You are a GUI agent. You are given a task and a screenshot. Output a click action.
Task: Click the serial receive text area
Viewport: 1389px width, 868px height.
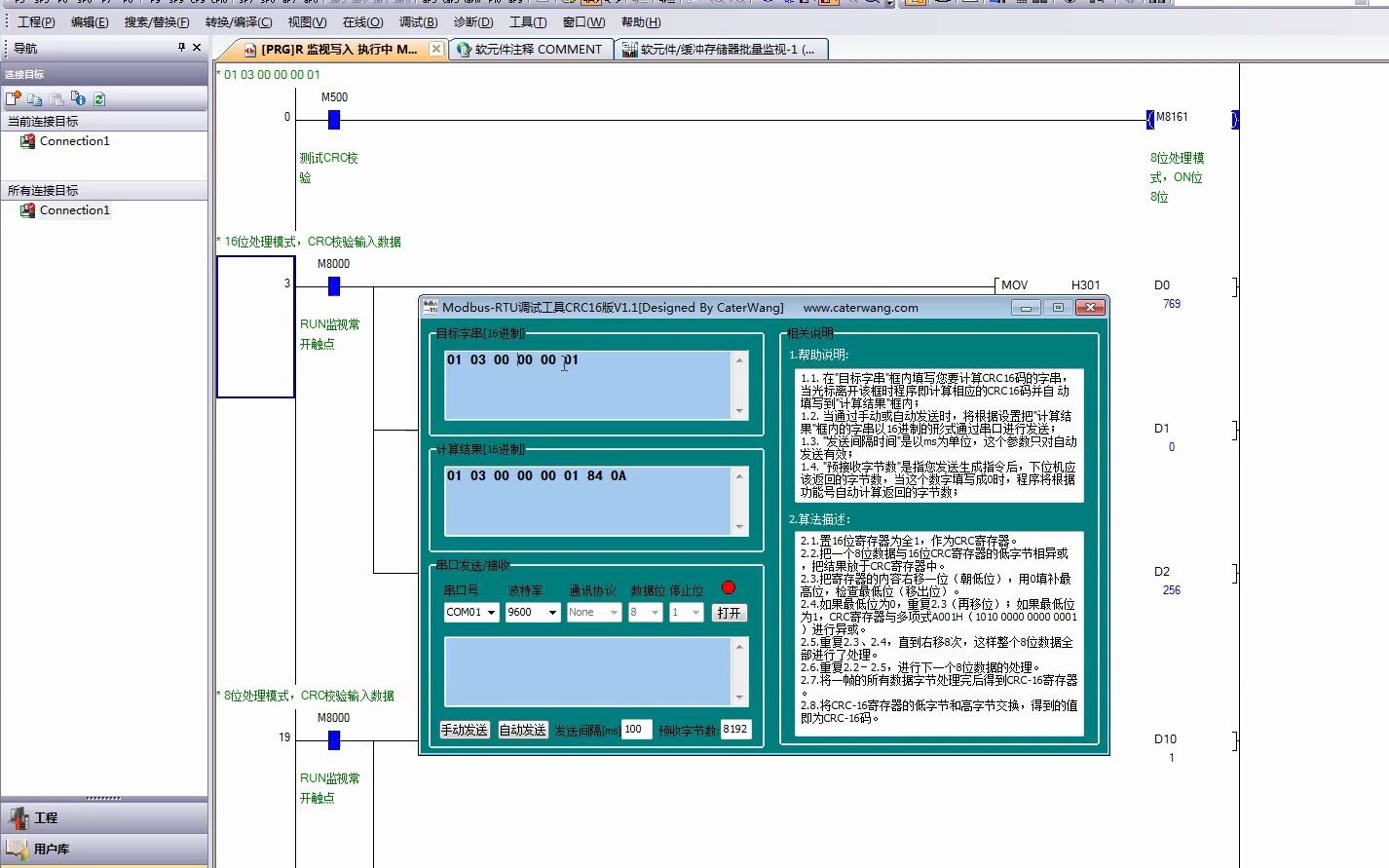click(588, 671)
